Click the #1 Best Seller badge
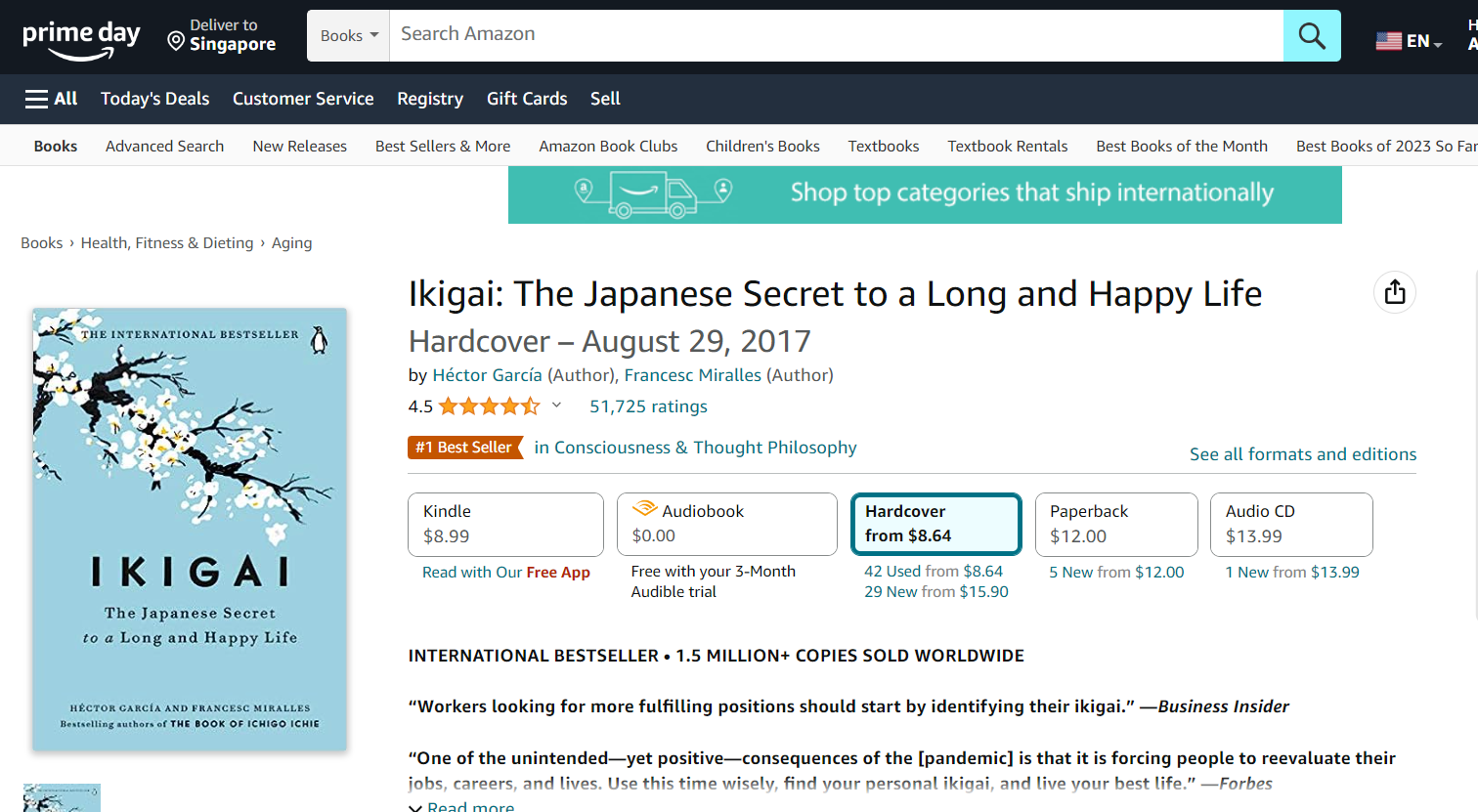The image size is (1478, 812). click(464, 448)
